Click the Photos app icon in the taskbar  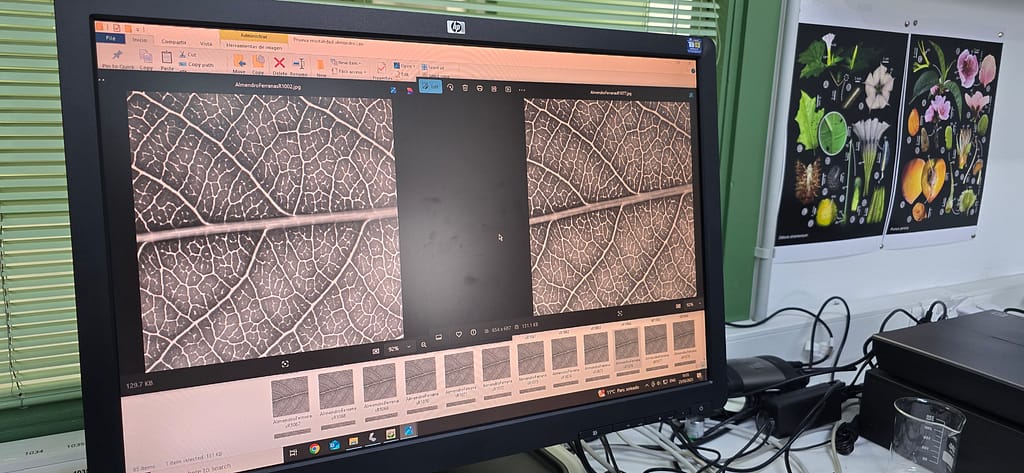click(409, 431)
